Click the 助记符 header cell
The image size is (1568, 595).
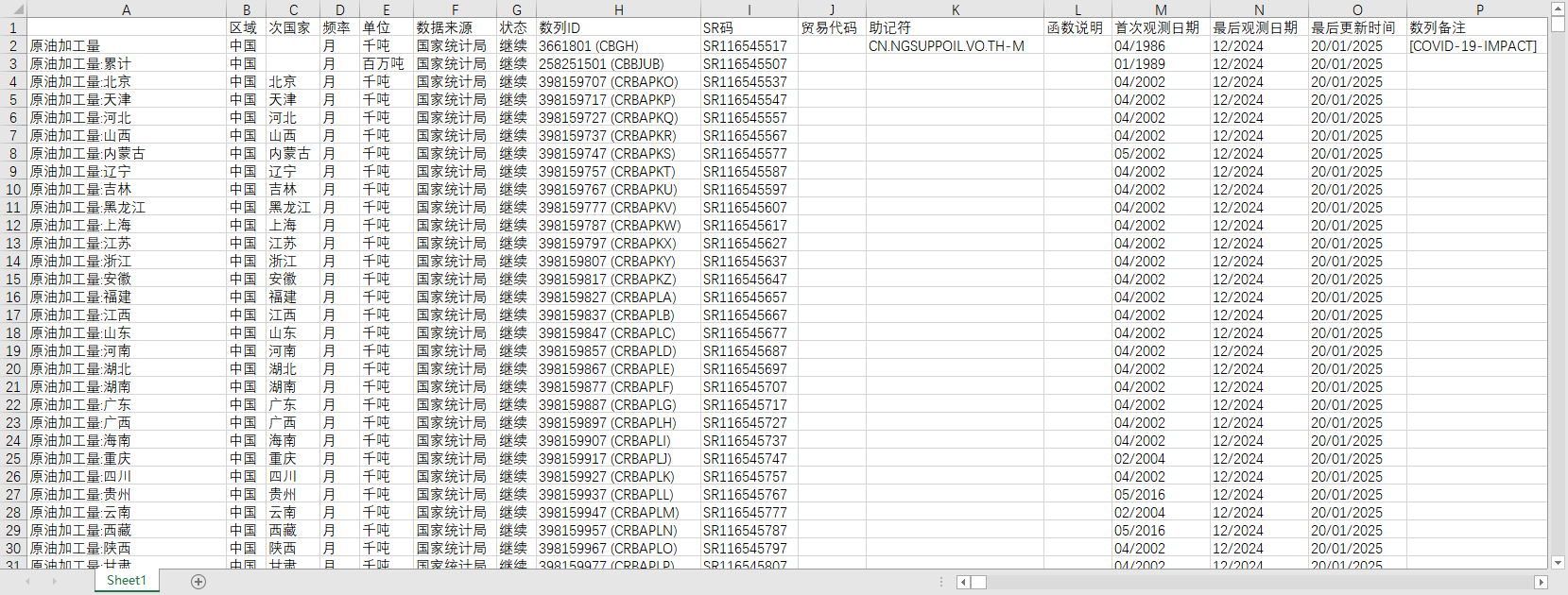pyautogui.click(x=956, y=27)
